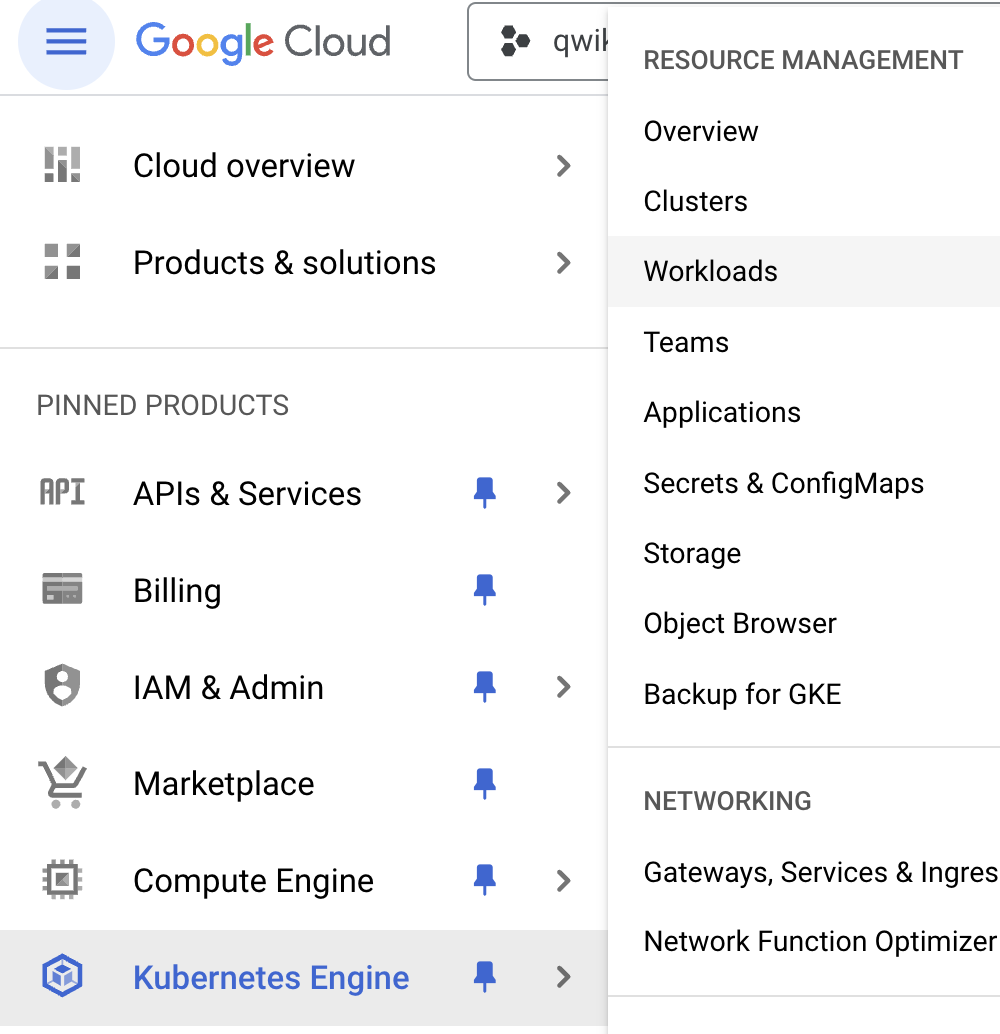
Task: Click the IAM & Admin shield icon
Action: [x=62, y=687]
